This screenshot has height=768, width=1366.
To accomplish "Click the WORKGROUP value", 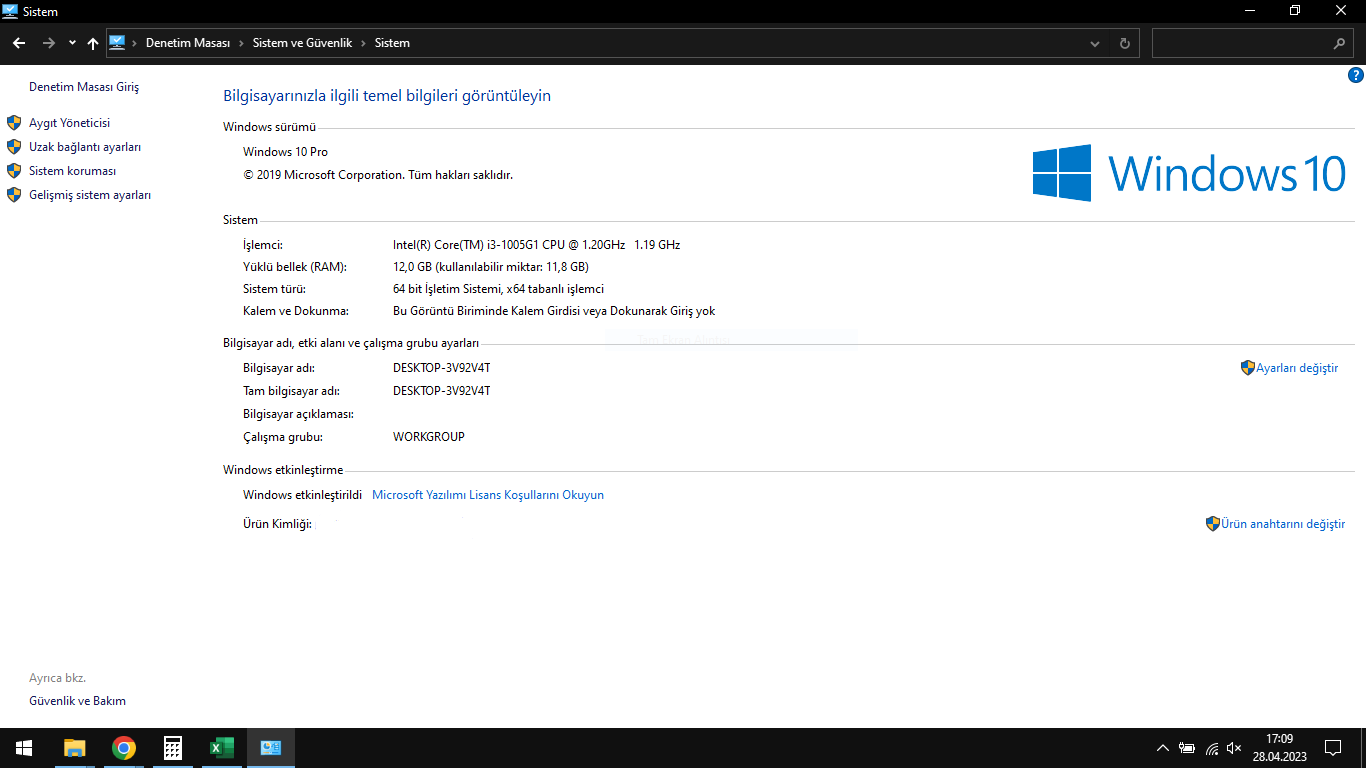I will coord(429,437).
